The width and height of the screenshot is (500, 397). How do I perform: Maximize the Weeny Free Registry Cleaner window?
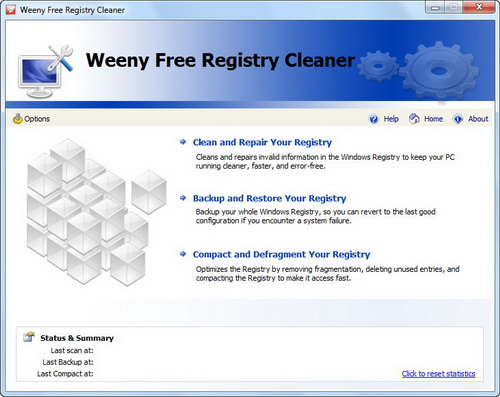pos(453,7)
